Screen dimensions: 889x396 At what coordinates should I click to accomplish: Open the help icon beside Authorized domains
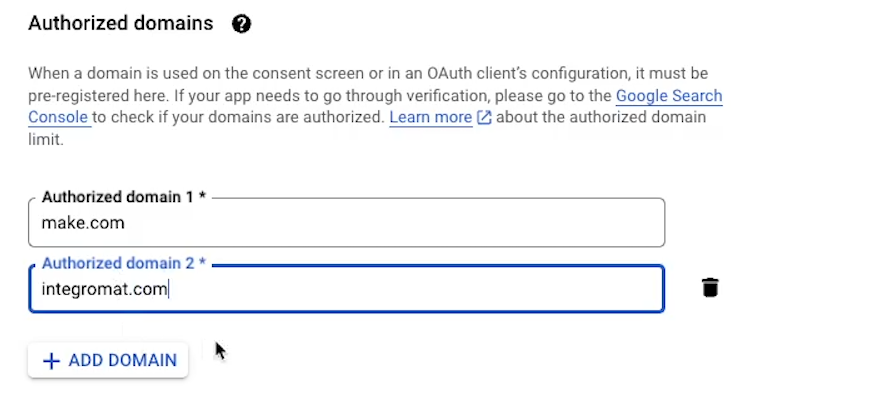coord(242,24)
